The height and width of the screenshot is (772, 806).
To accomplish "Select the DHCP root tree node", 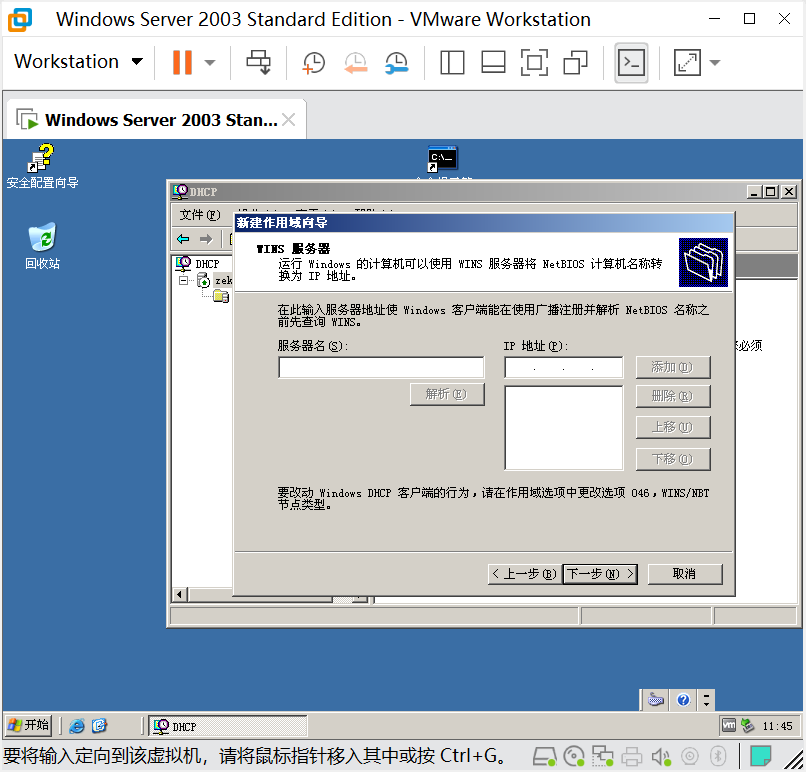I will 198,264.
